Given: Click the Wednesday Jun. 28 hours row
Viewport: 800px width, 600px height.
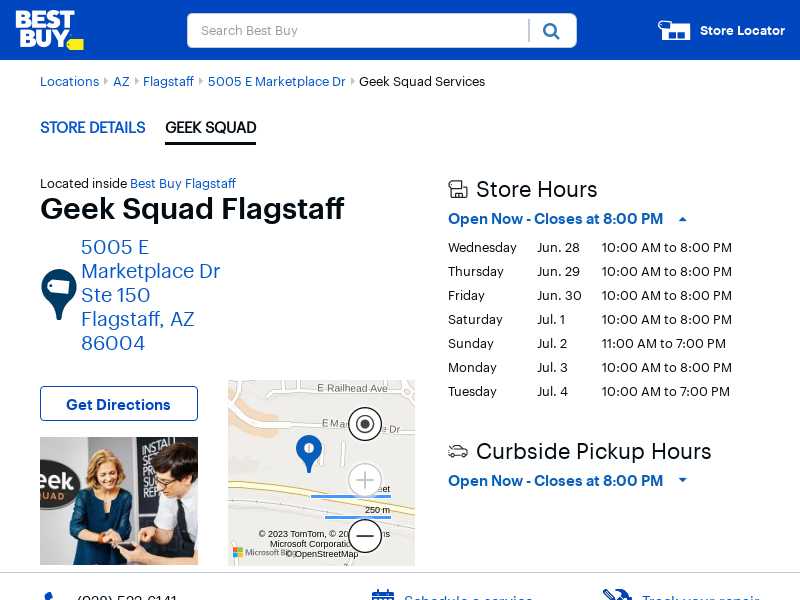Looking at the screenshot, I should point(590,247).
